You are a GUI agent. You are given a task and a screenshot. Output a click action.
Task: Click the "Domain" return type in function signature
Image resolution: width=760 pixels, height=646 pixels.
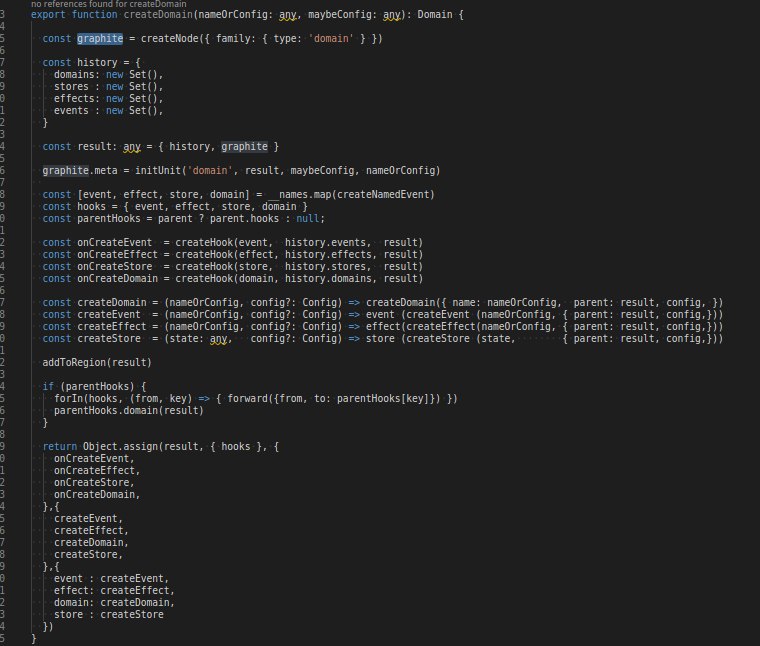435,15
